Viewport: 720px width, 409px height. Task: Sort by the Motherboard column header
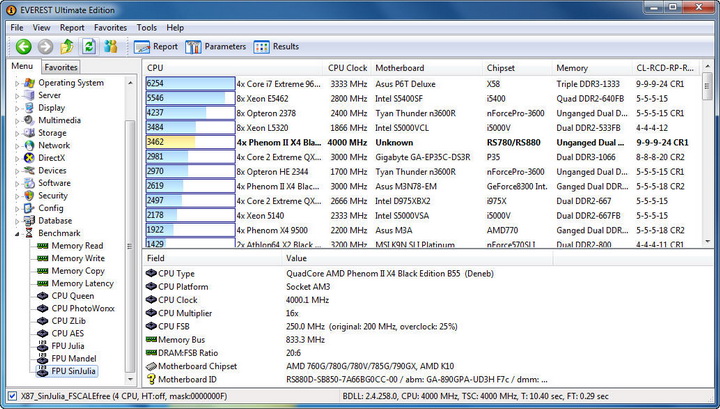tap(427, 68)
